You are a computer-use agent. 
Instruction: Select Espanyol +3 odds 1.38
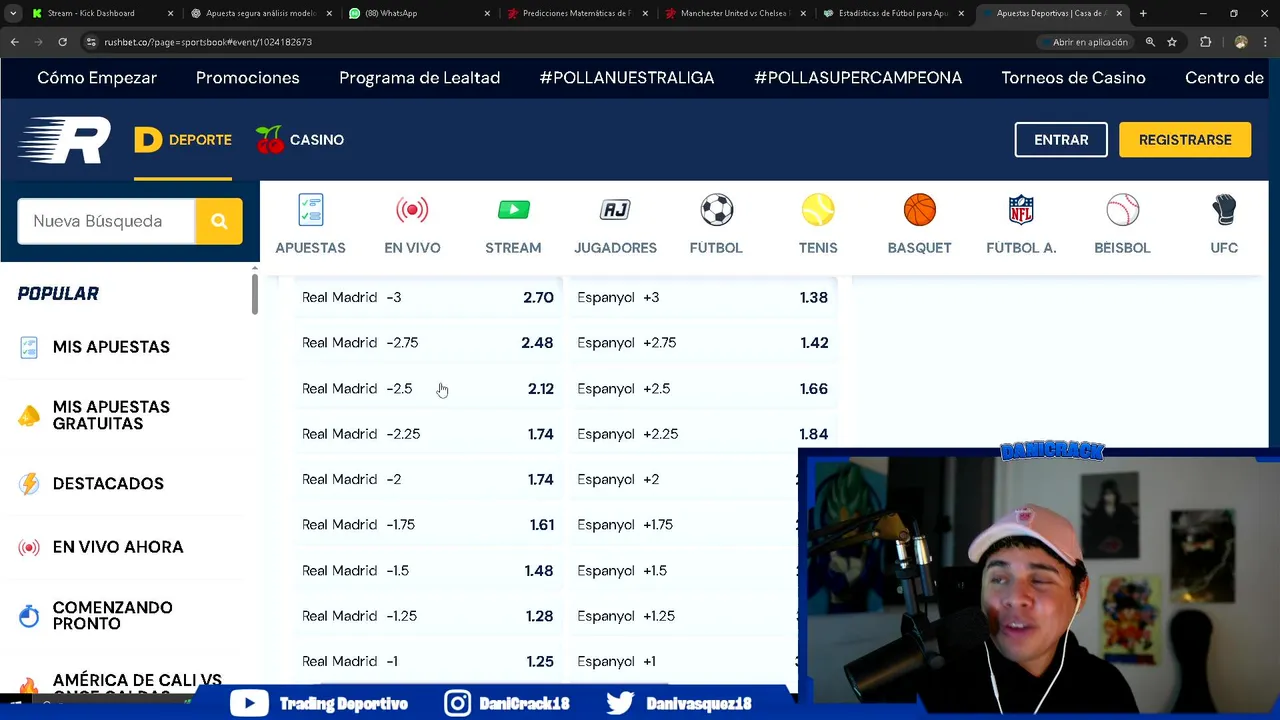pos(703,297)
